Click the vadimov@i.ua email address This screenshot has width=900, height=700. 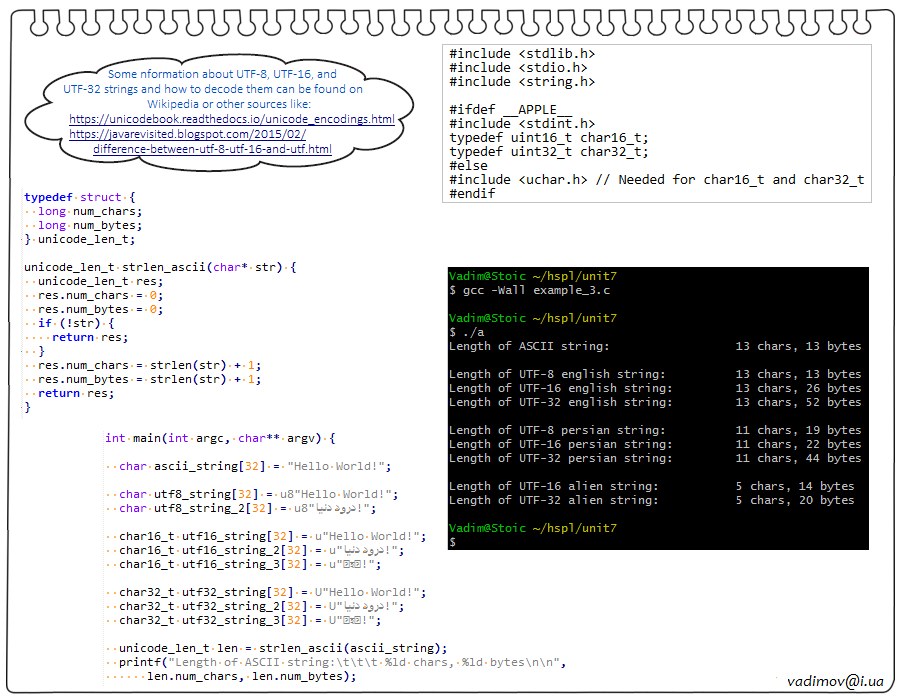[x=835, y=681]
